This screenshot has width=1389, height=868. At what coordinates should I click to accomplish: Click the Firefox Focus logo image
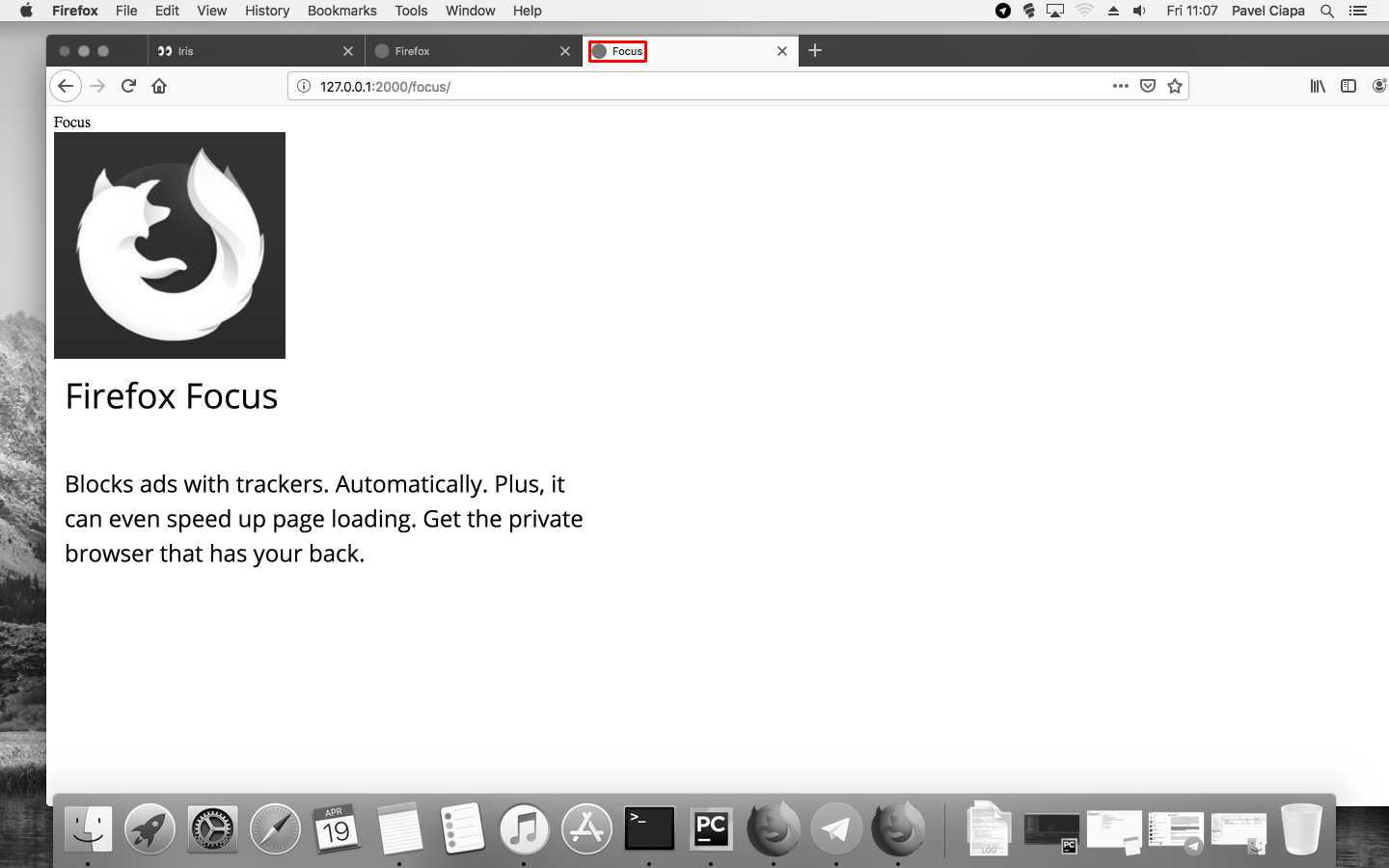tap(170, 245)
